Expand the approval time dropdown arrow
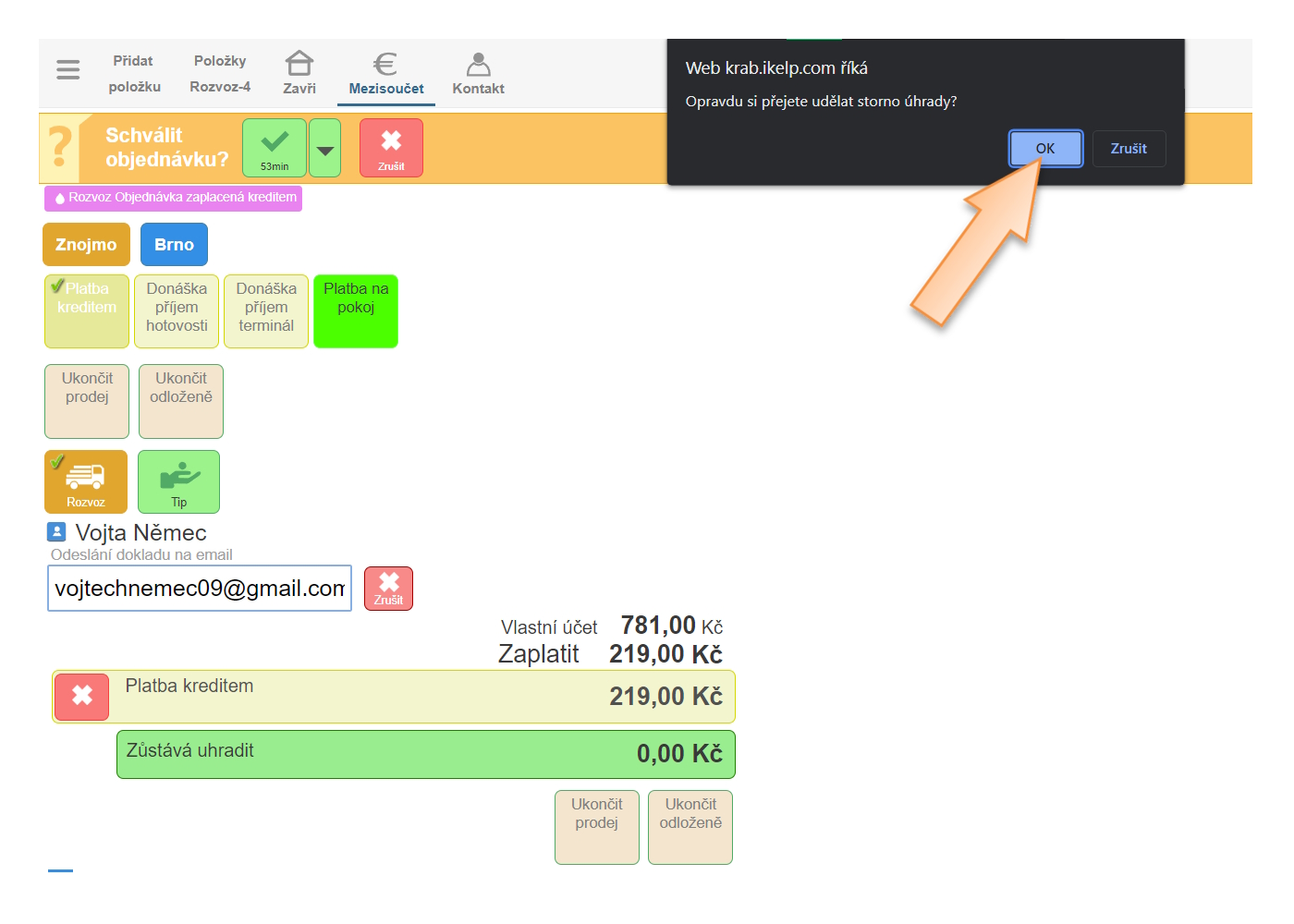Viewport: 1294px width, 924px height. pos(325,148)
